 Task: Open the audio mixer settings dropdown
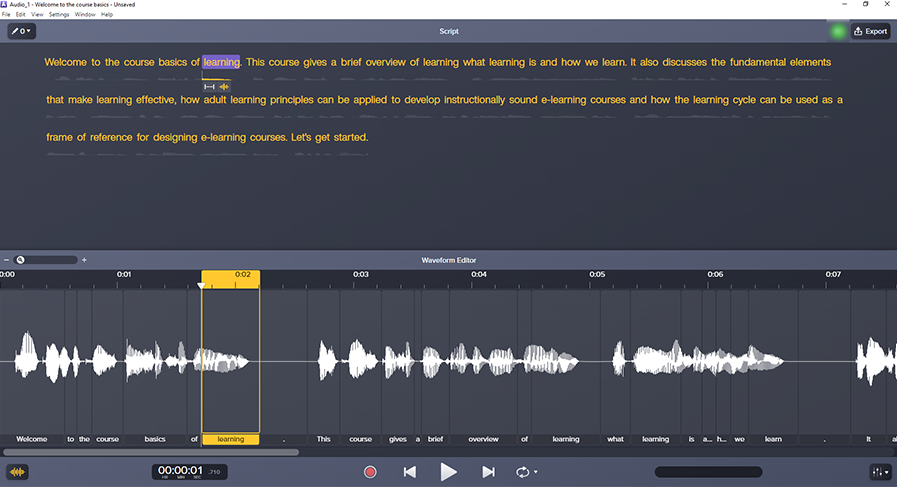click(880, 472)
